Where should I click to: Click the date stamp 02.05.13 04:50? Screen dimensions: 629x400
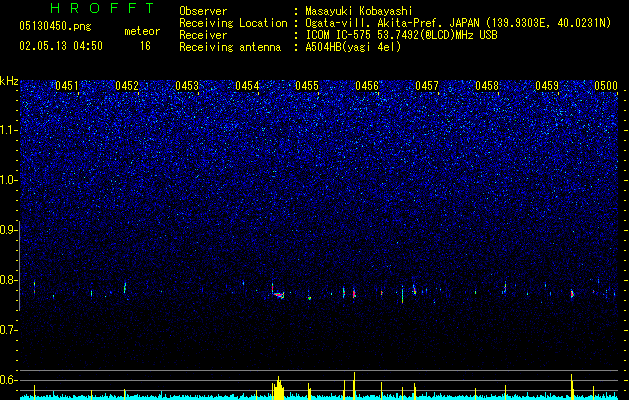tap(61, 46)
